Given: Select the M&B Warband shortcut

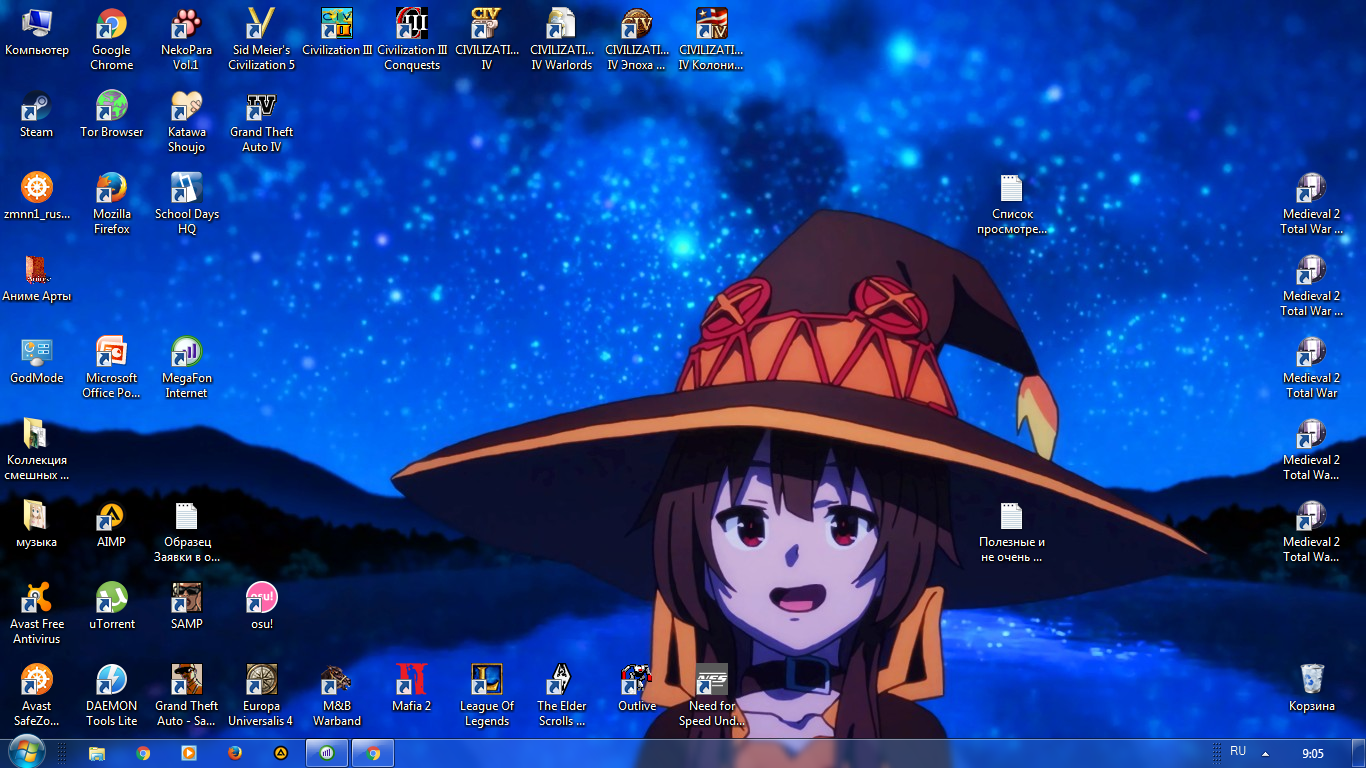Looking at the screenshot, I should coord(337,696).
